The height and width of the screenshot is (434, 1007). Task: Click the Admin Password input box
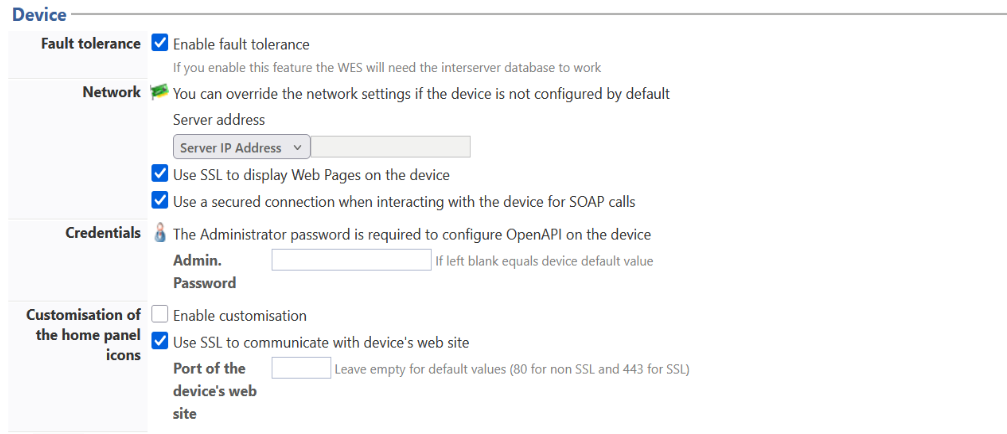(351, 261)
